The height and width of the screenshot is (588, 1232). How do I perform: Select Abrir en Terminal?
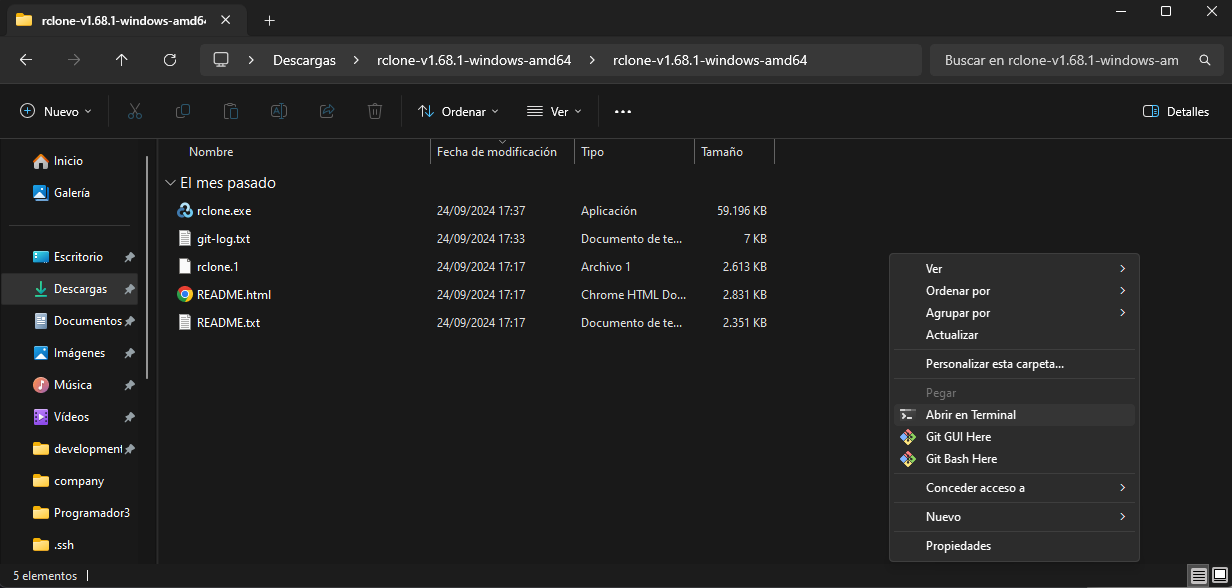click(1014, 415)
